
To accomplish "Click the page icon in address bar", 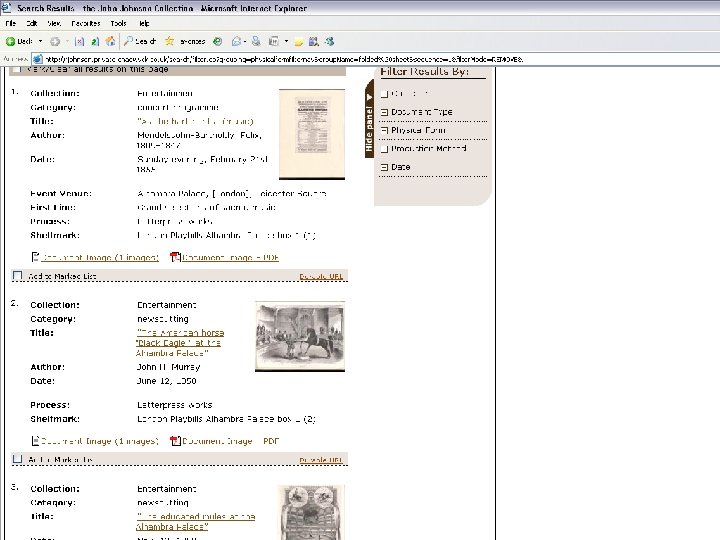I will click(x=38, y=59).
